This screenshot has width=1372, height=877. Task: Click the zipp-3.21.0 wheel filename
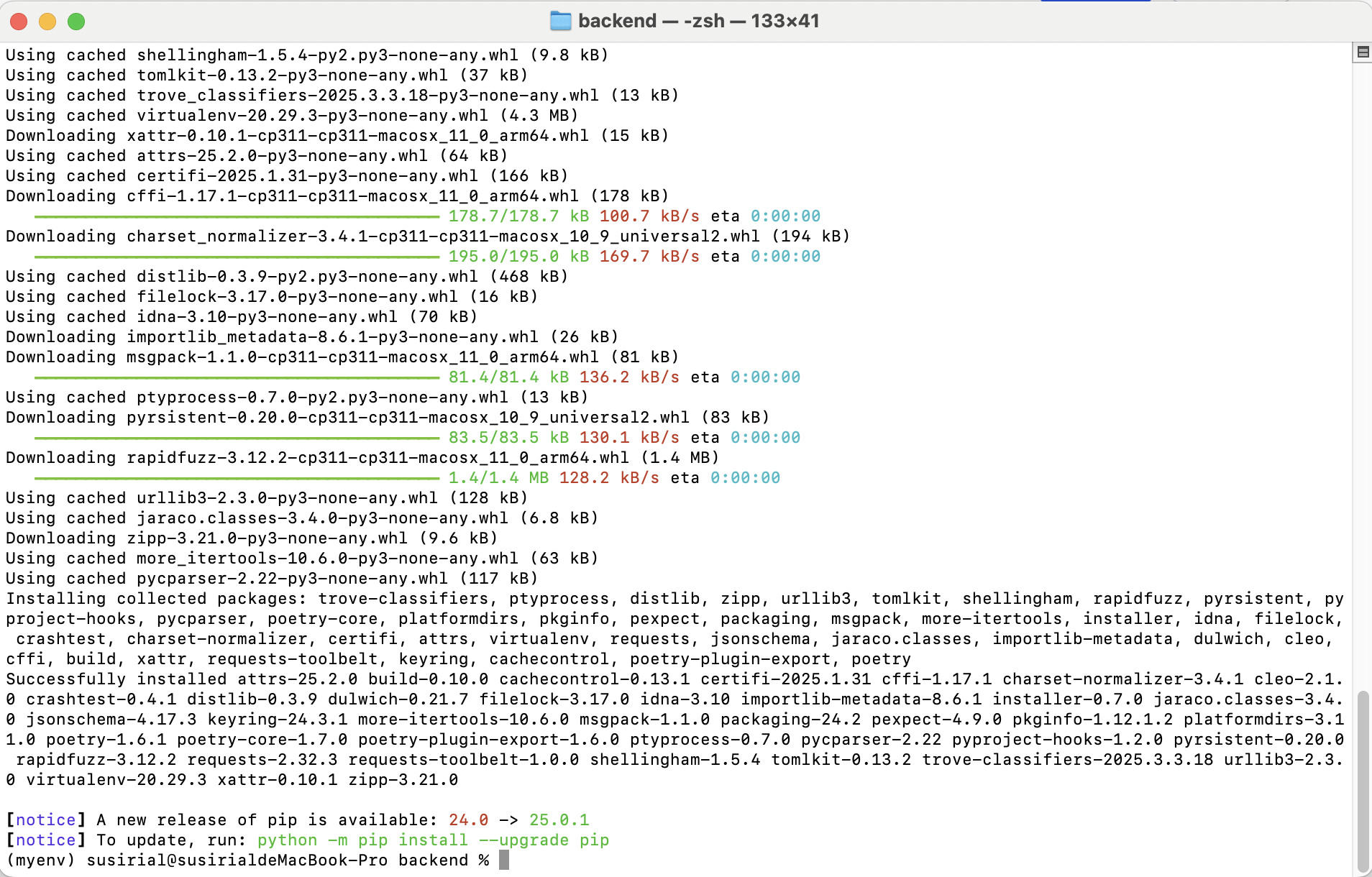[267, 538]
